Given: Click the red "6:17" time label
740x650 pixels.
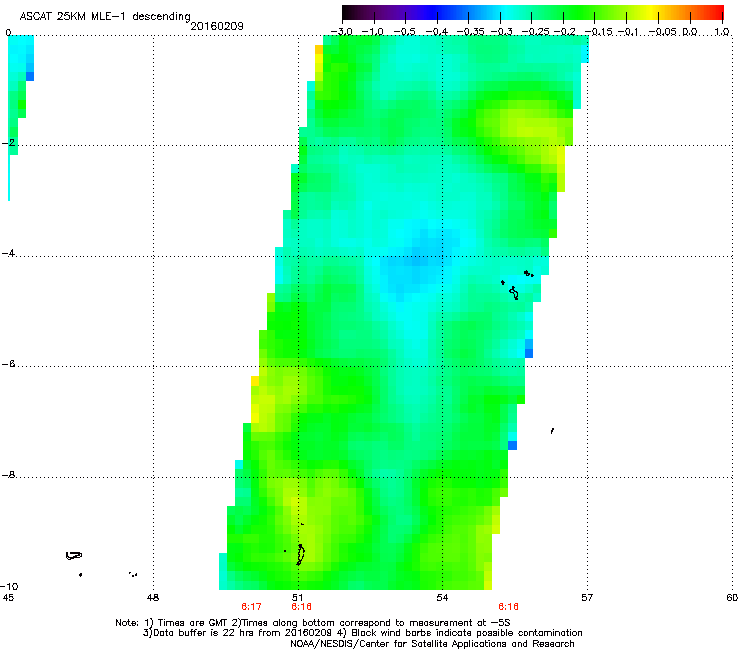Looking at the screenshot, I should pyautogui.click(x=252, y=607).
